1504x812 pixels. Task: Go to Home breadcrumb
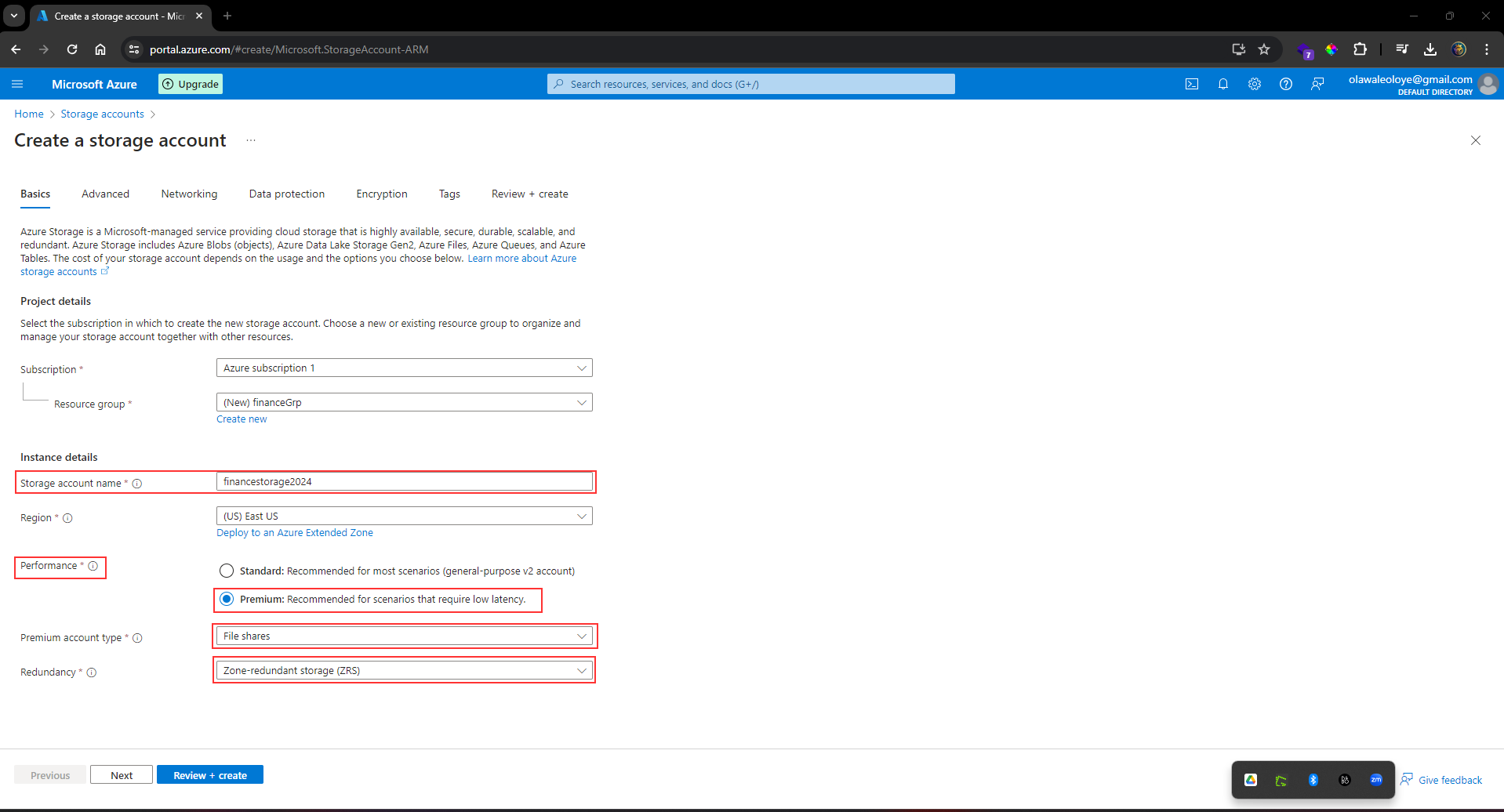click(29, 114)
